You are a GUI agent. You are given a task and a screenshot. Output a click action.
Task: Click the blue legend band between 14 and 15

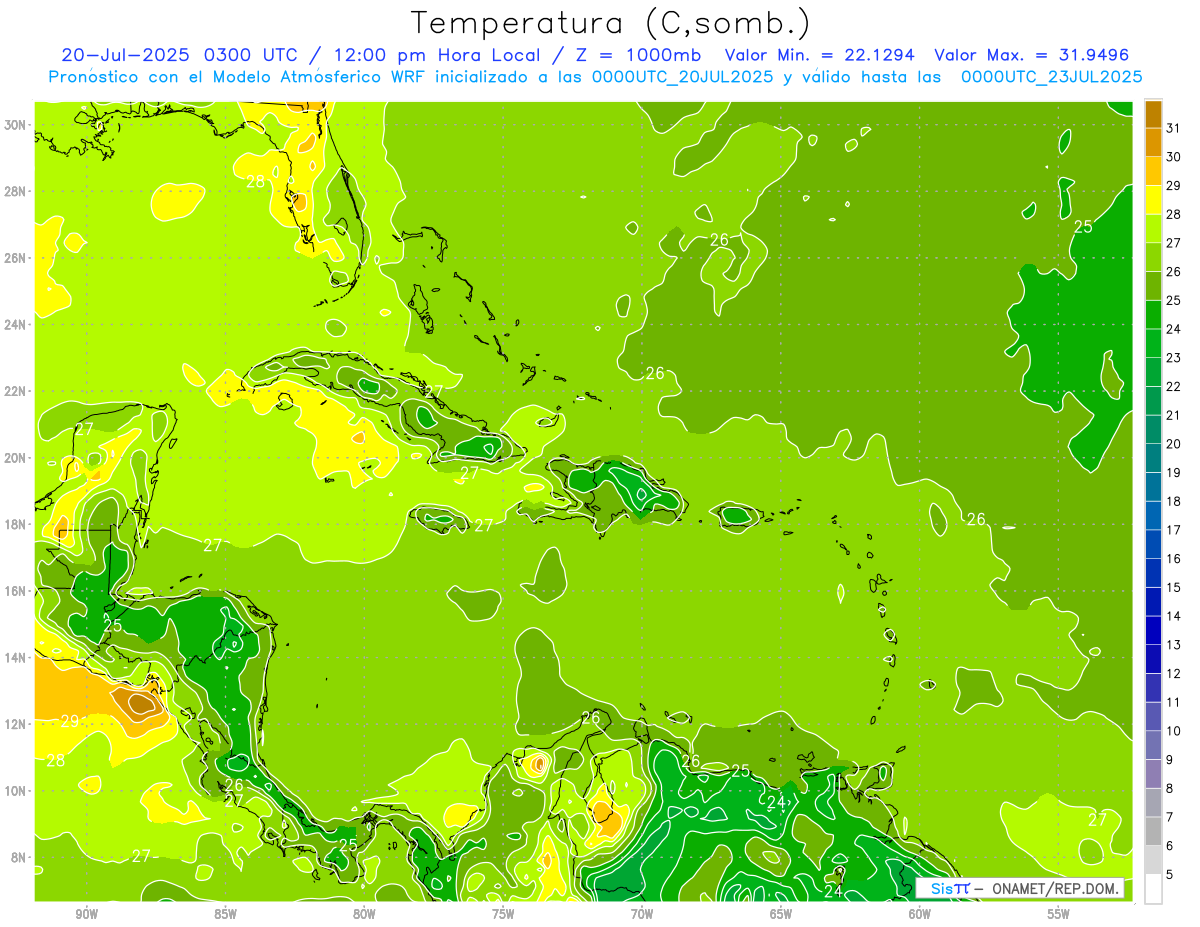(1153, 602)
